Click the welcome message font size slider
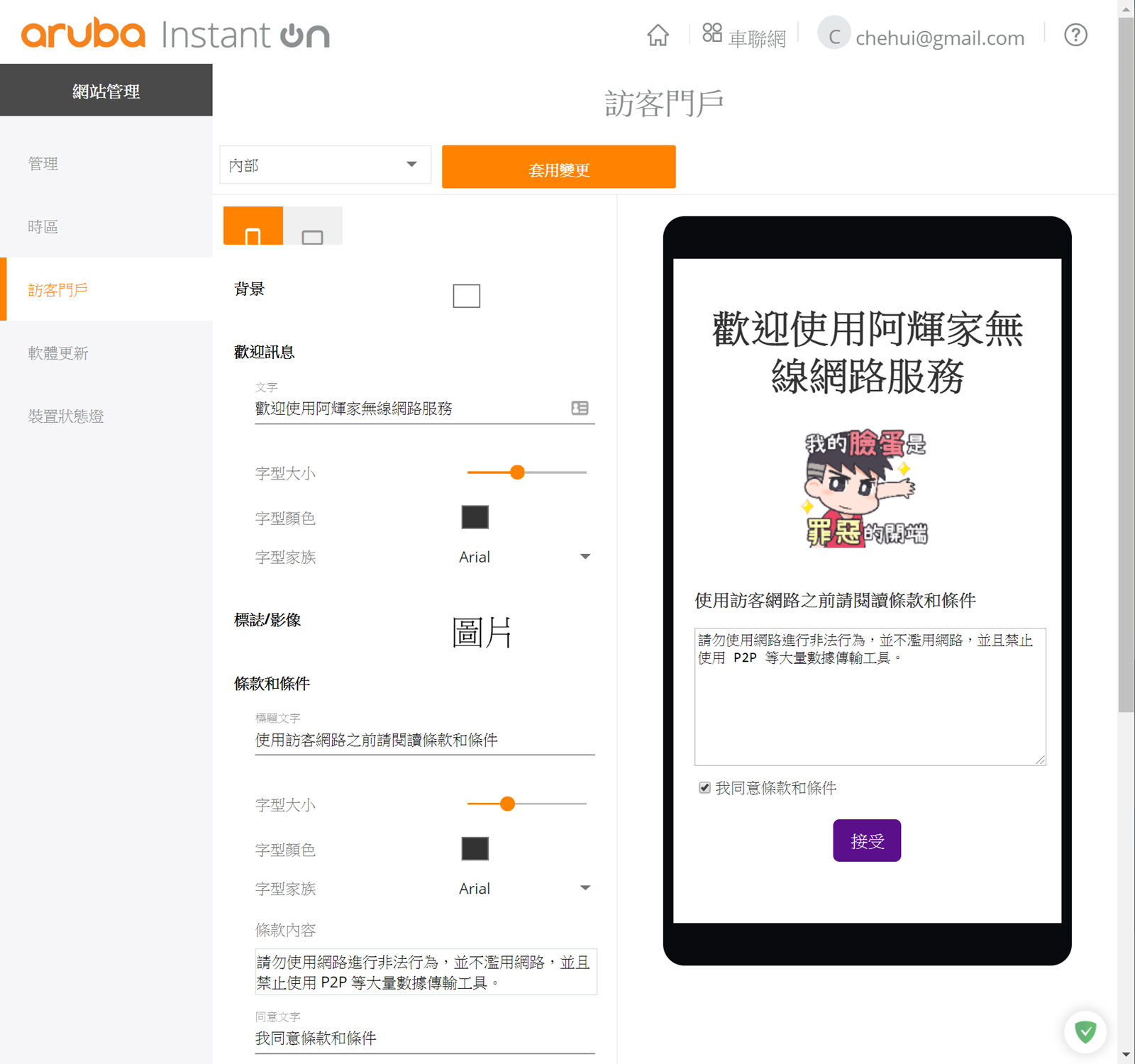 click(x=526, y=472)
